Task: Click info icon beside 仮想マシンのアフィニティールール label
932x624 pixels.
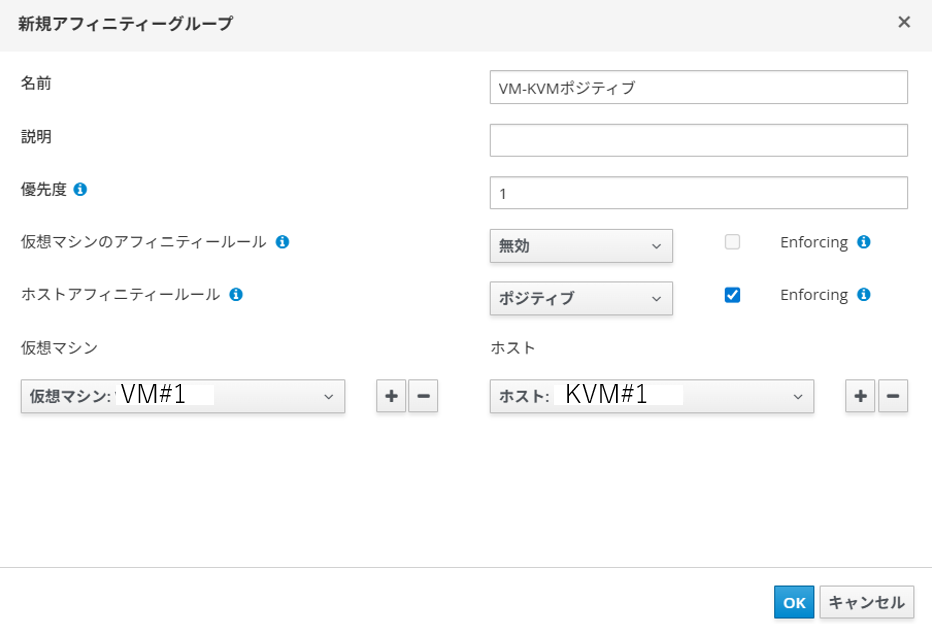Action: [282, 242]
